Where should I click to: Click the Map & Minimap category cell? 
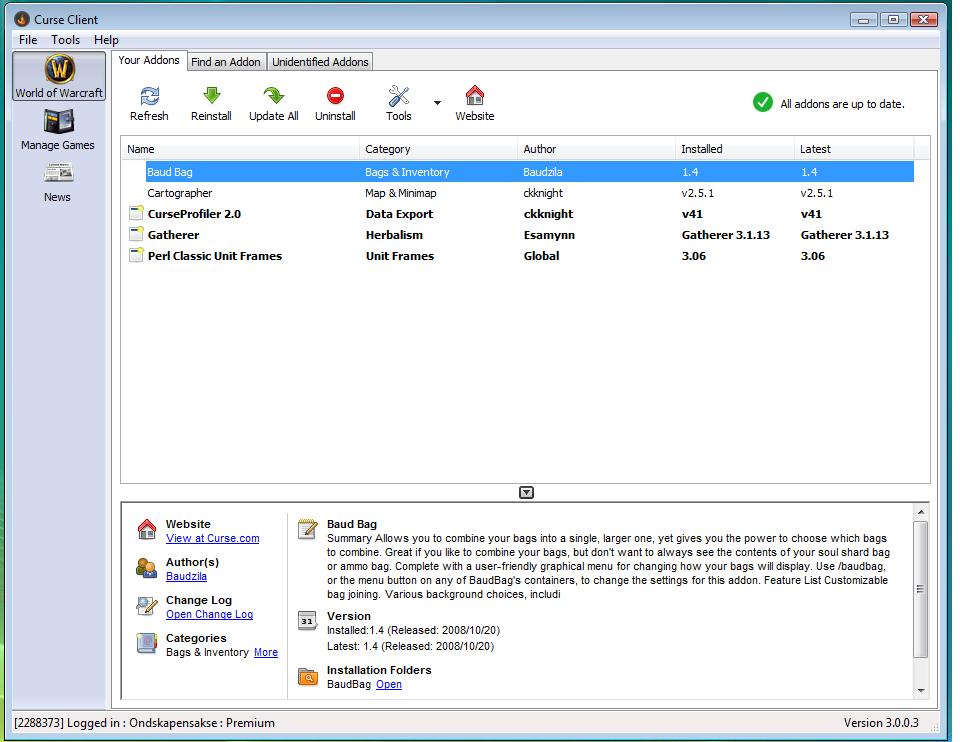[x=401, y=193]
